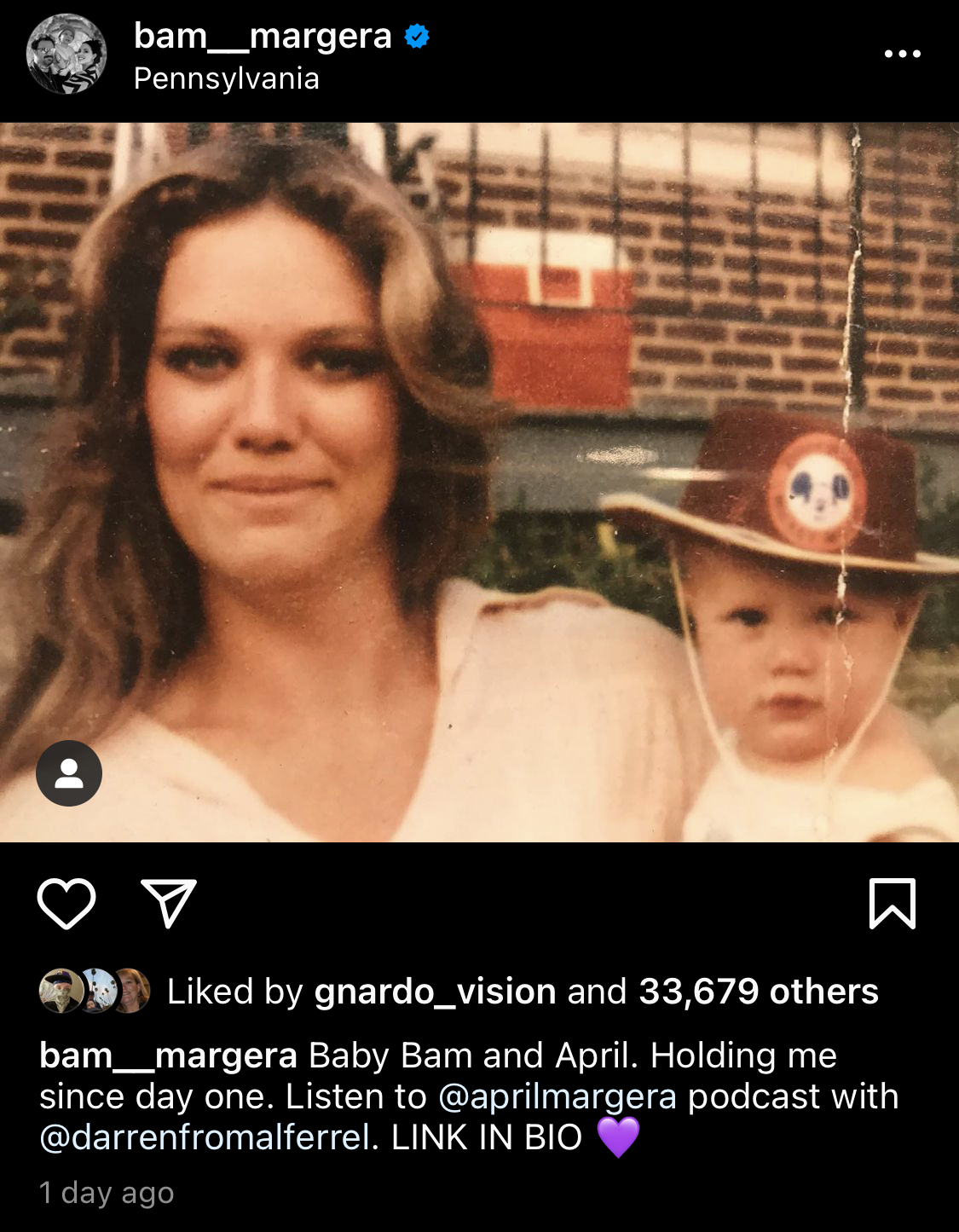The height and width of the screenshot is (1232, 959).
Task: Save post with bookmark icon
Action: coord(892,903)
